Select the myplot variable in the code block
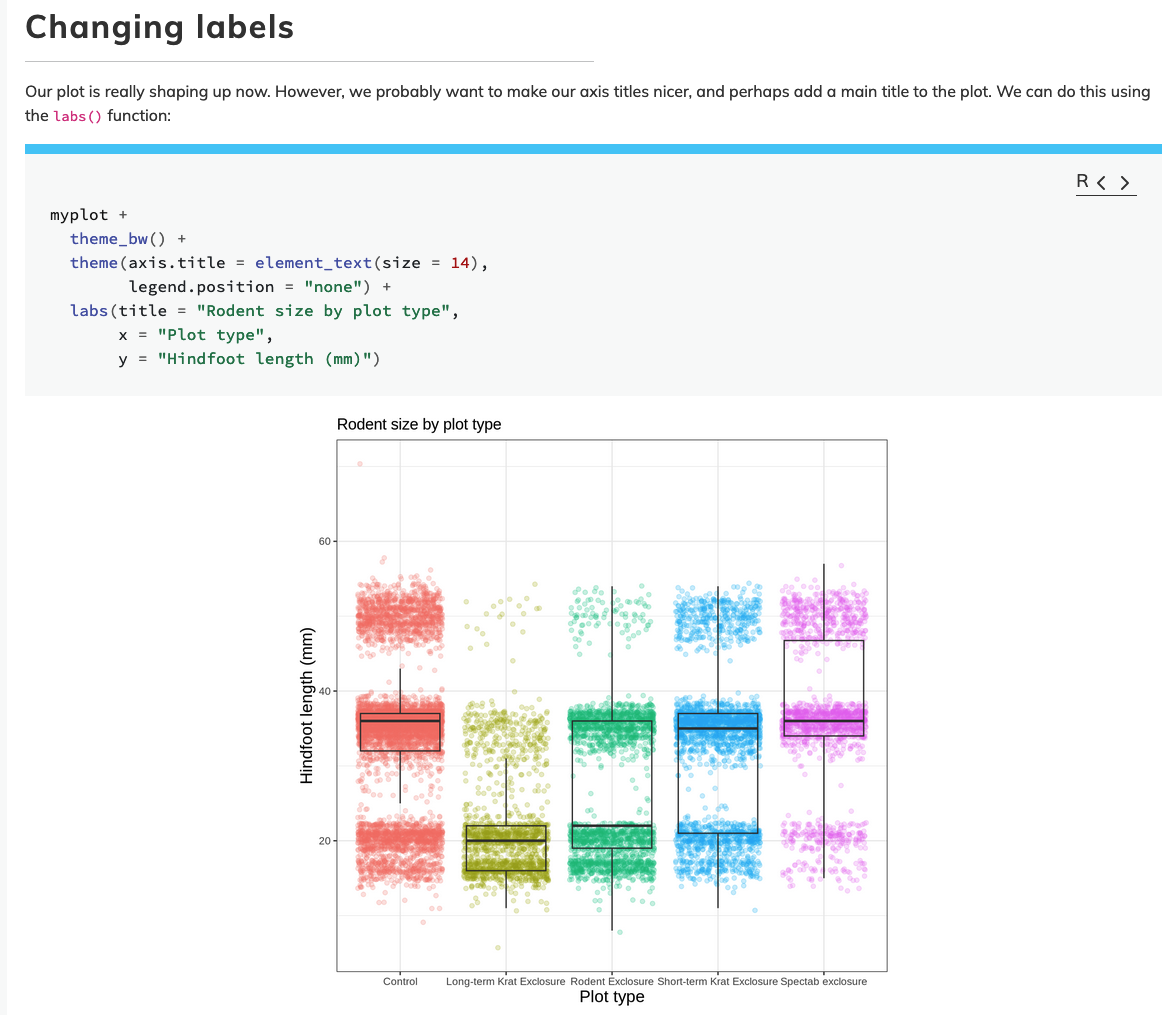Viewport: 1166px width, 1015px height. point(77,214)
